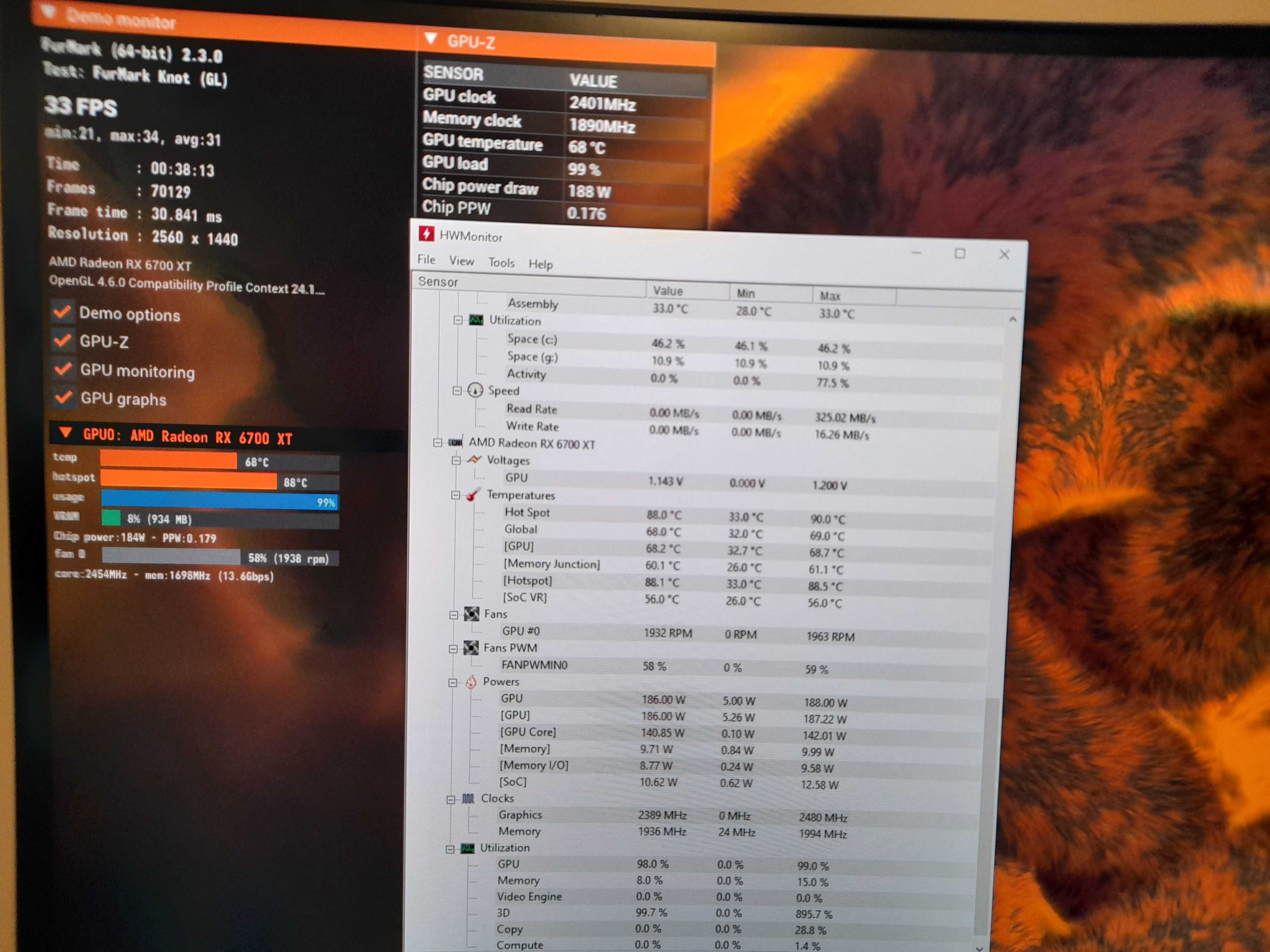Open the Tools menu in HWMonitor
1270x952 pixels.
501,263
